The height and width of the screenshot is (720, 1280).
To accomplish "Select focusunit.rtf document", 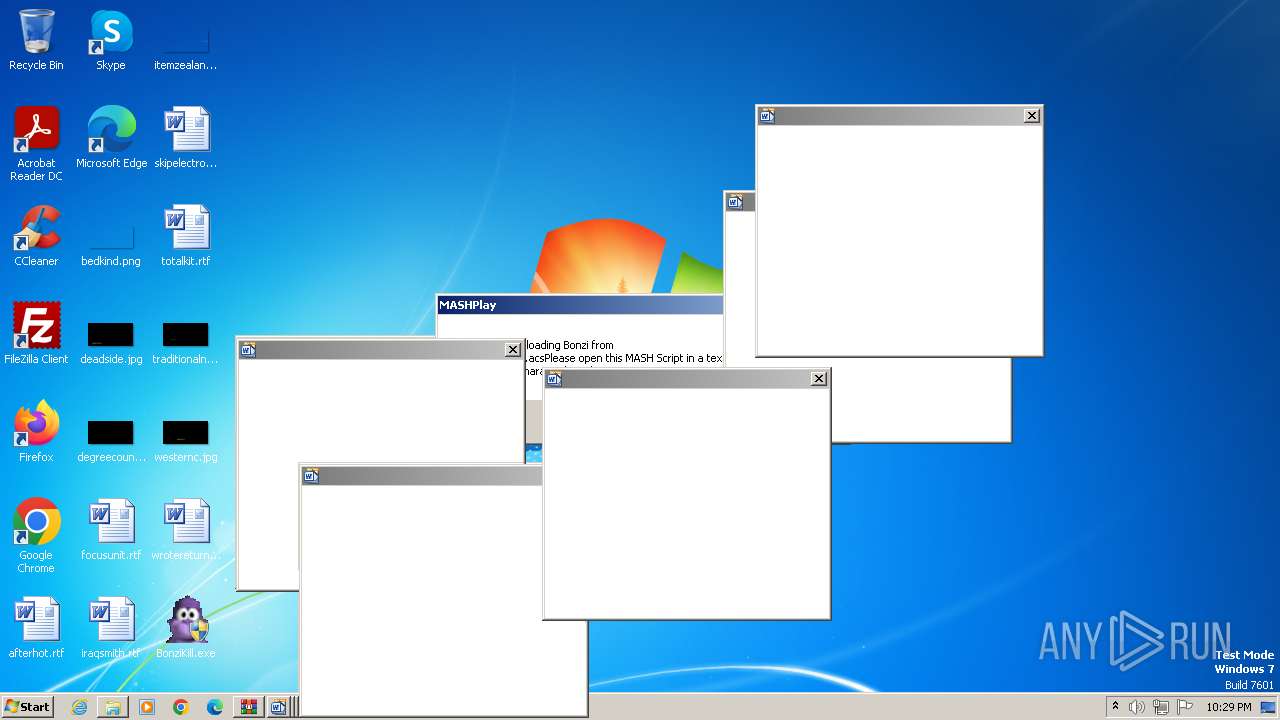I will (111, 530).
